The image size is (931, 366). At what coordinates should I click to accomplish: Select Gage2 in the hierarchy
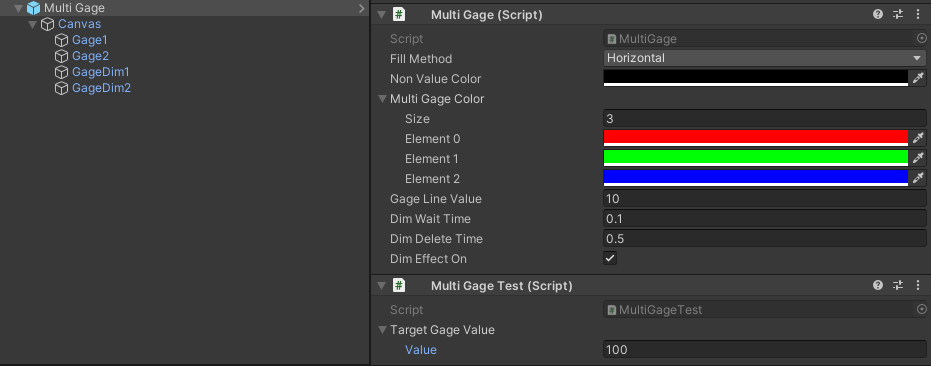[x=90, y=56]
